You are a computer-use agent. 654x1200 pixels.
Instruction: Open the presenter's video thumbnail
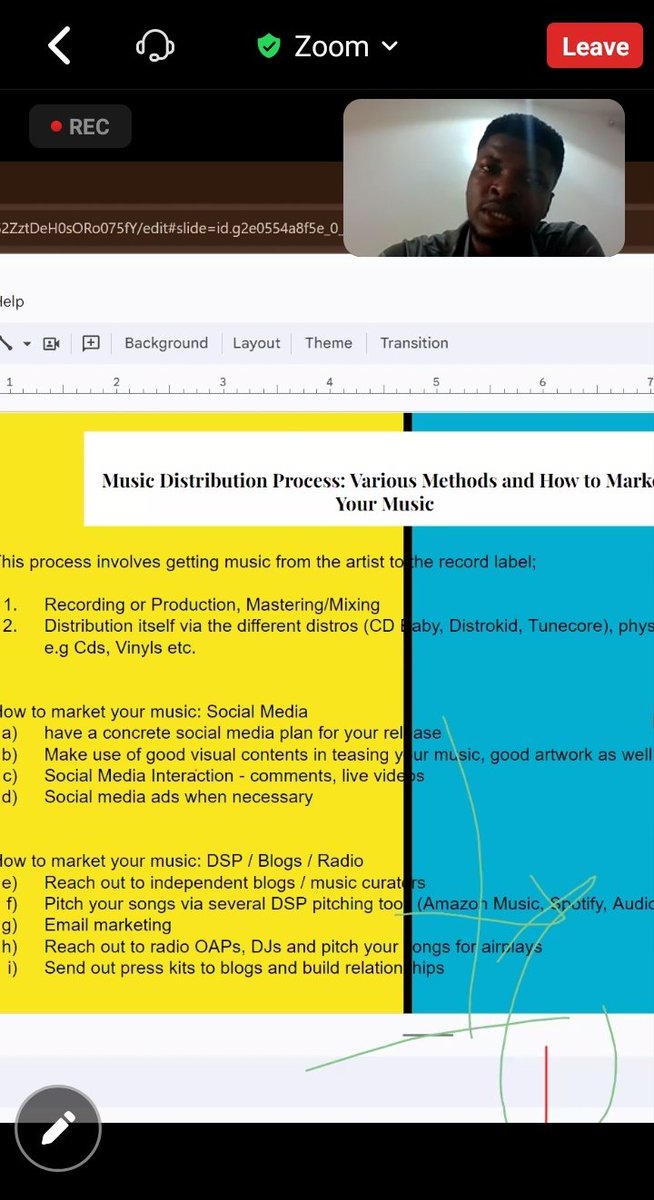pyautogui.click(x=484, y=178)
